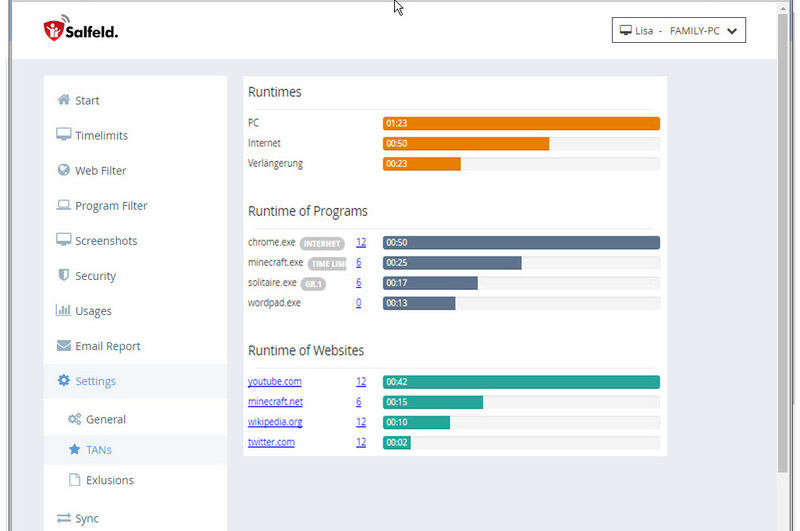Click the TIME LIMIT badge next to minecraft.exe

point(328,264)
